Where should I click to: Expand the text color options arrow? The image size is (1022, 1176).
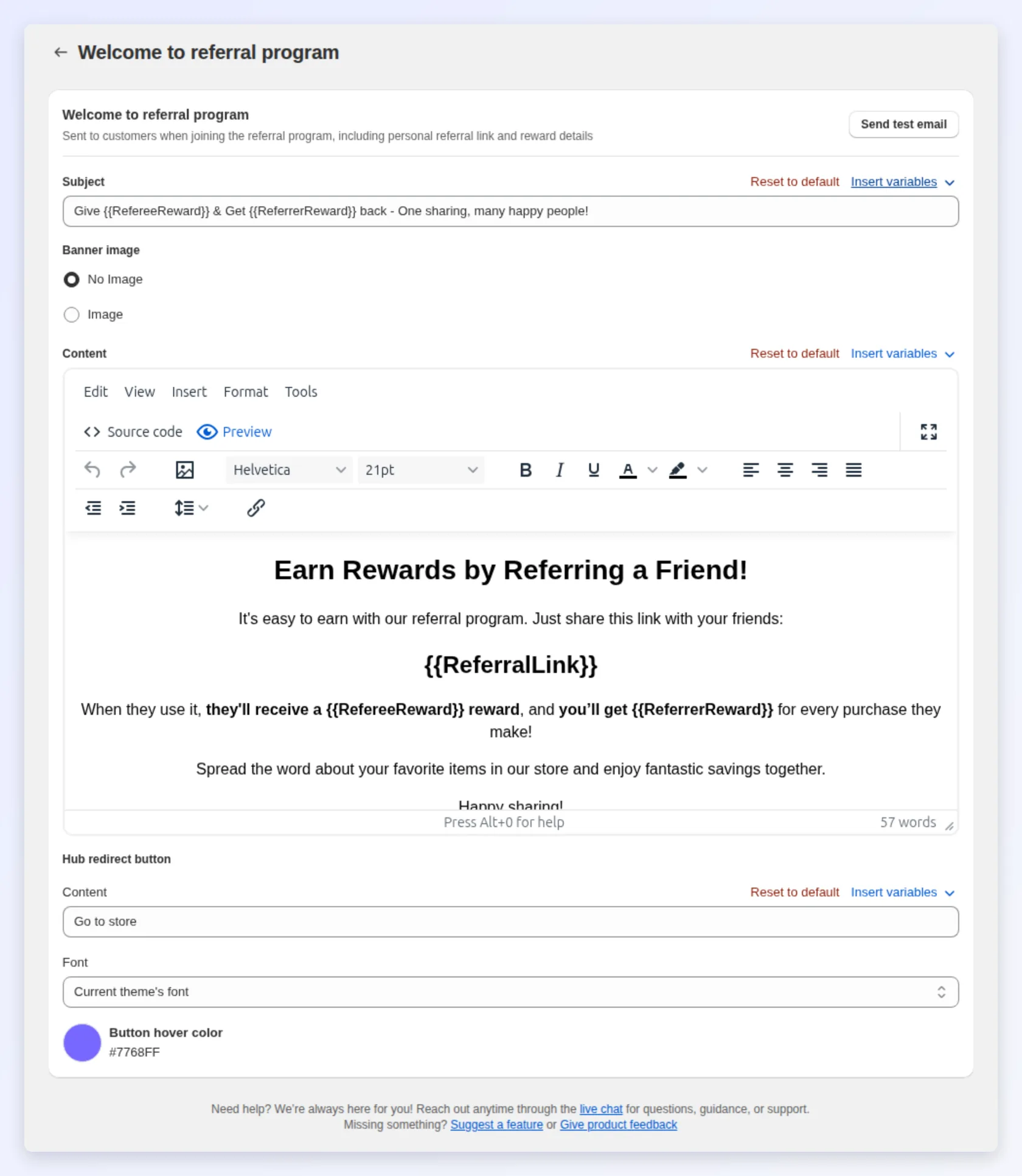[x=652, y=470]
